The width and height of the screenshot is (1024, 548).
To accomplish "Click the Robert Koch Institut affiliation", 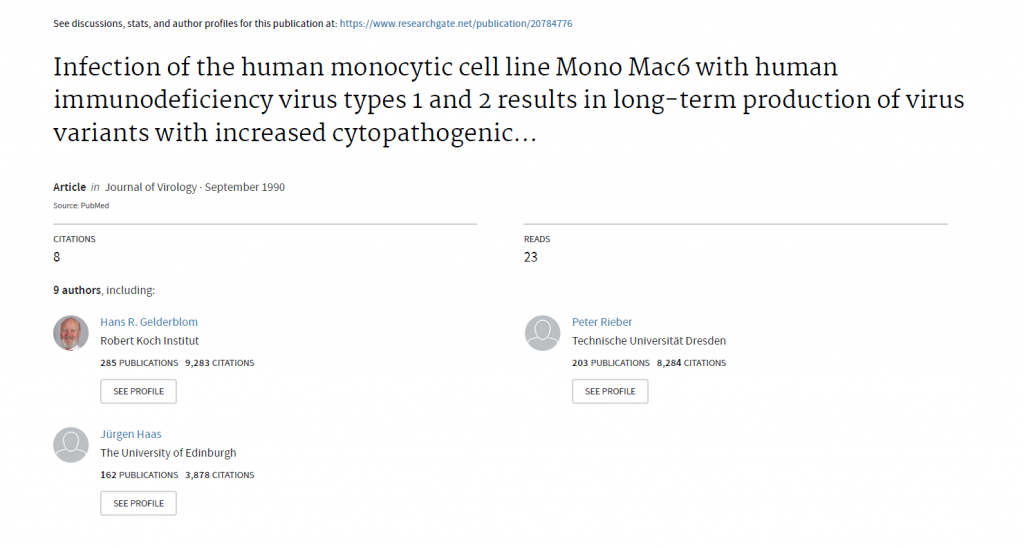I will [x=150, y=341].
